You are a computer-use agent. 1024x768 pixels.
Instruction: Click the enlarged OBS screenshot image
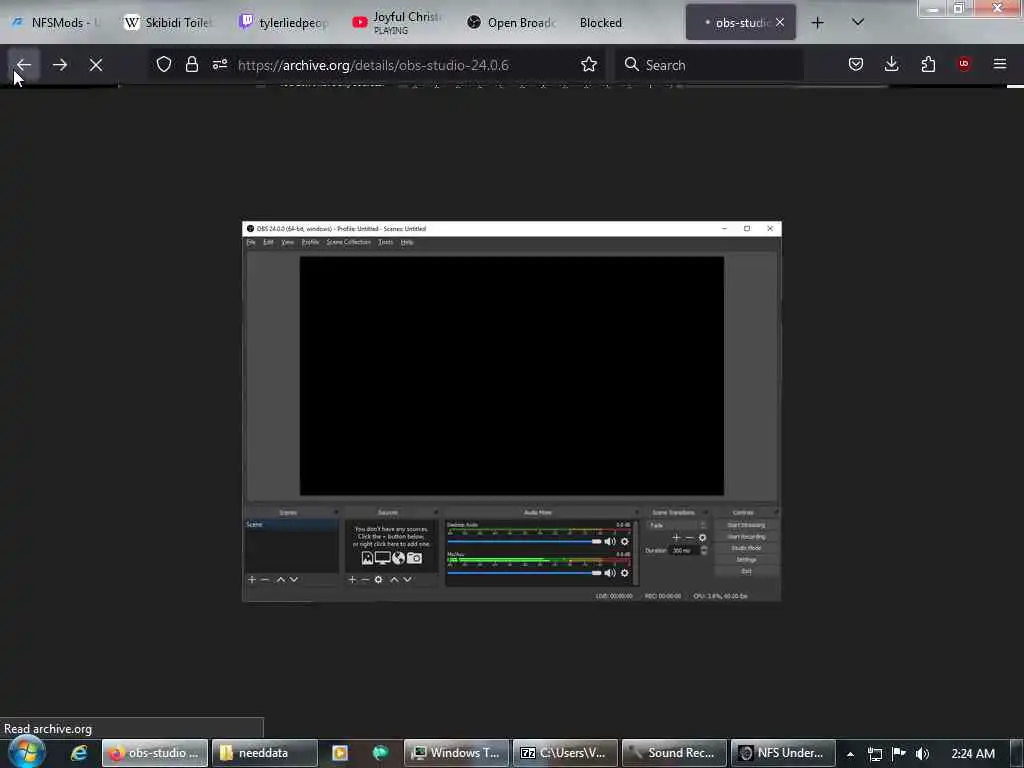point(511,411)
